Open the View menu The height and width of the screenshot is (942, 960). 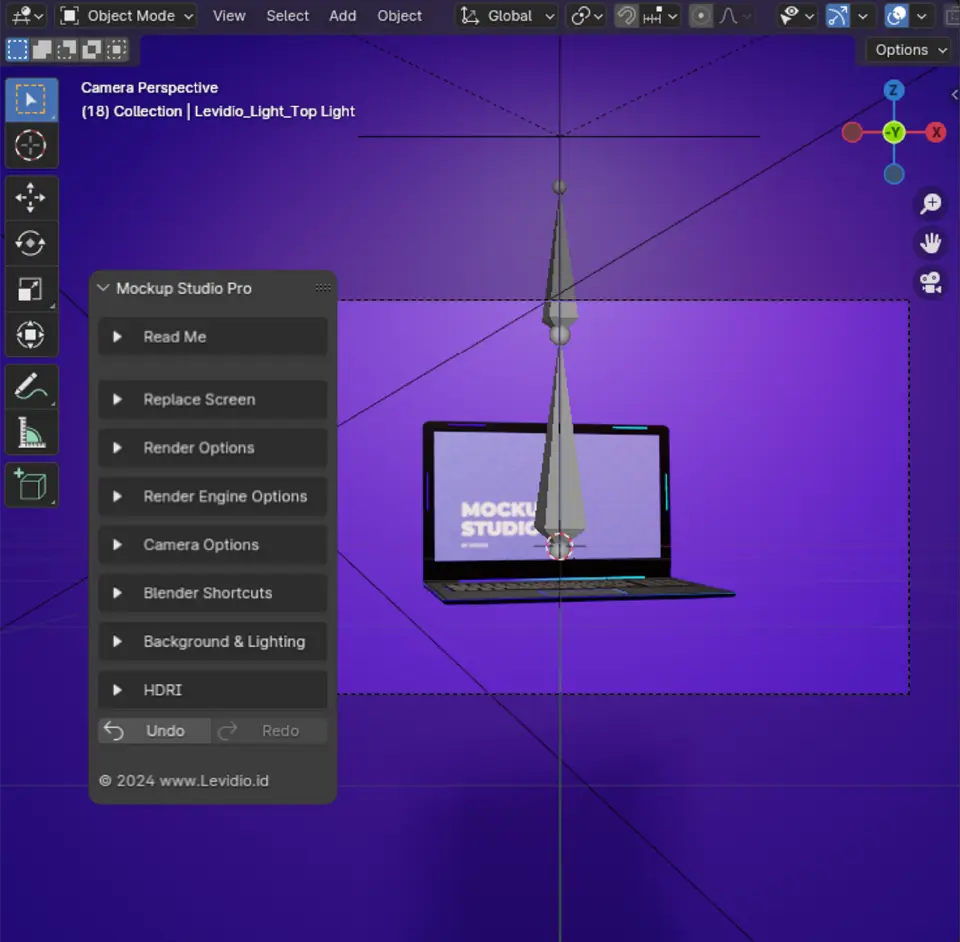point(229,16)
